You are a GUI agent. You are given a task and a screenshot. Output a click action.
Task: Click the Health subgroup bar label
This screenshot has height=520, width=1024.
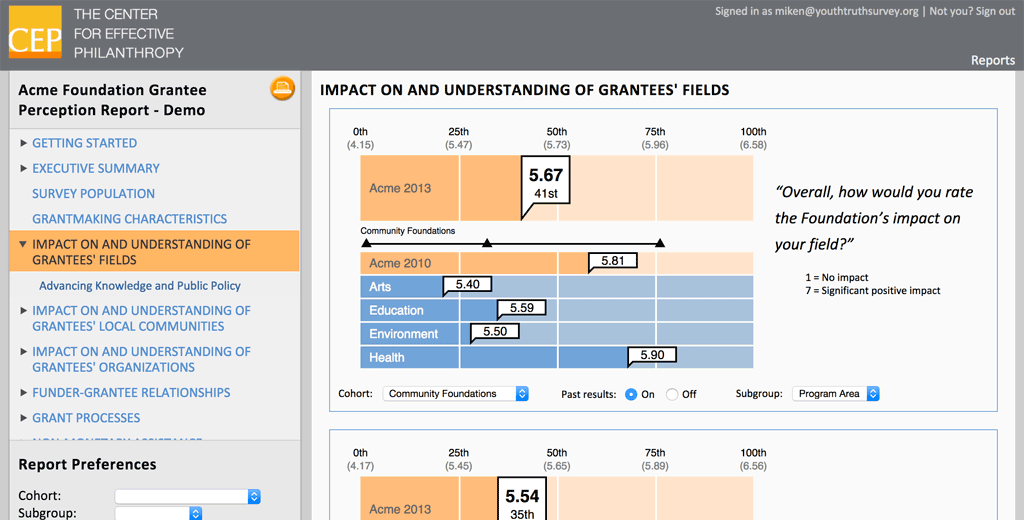387,357
